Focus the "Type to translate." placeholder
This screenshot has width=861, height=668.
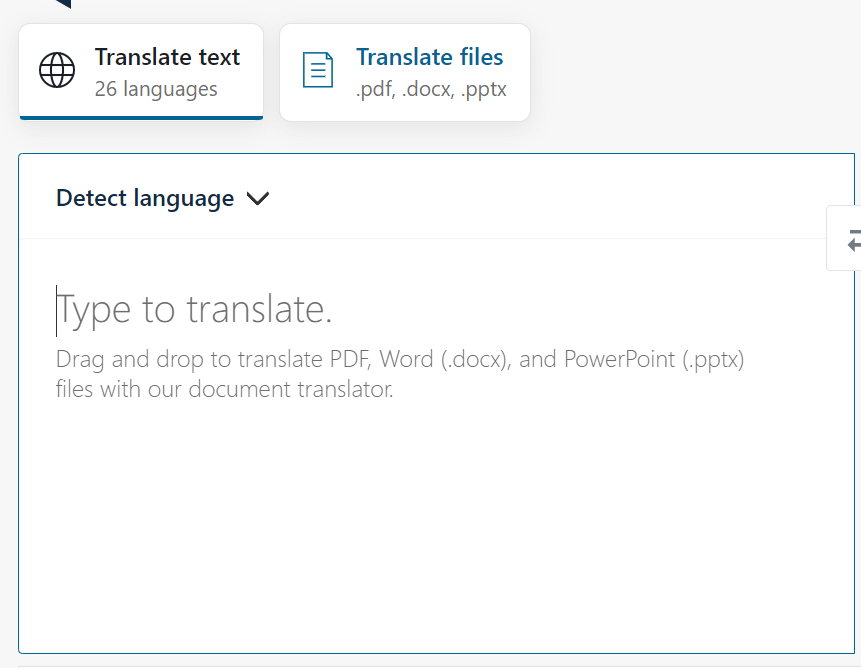pos(195,309)
